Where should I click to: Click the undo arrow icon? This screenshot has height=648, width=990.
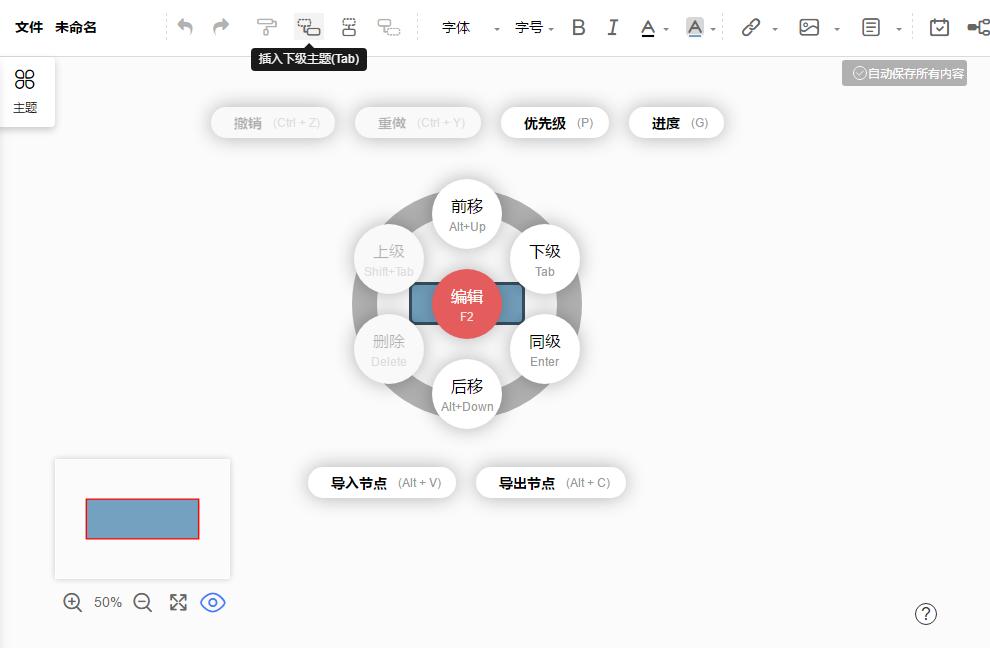click(186, 27)
